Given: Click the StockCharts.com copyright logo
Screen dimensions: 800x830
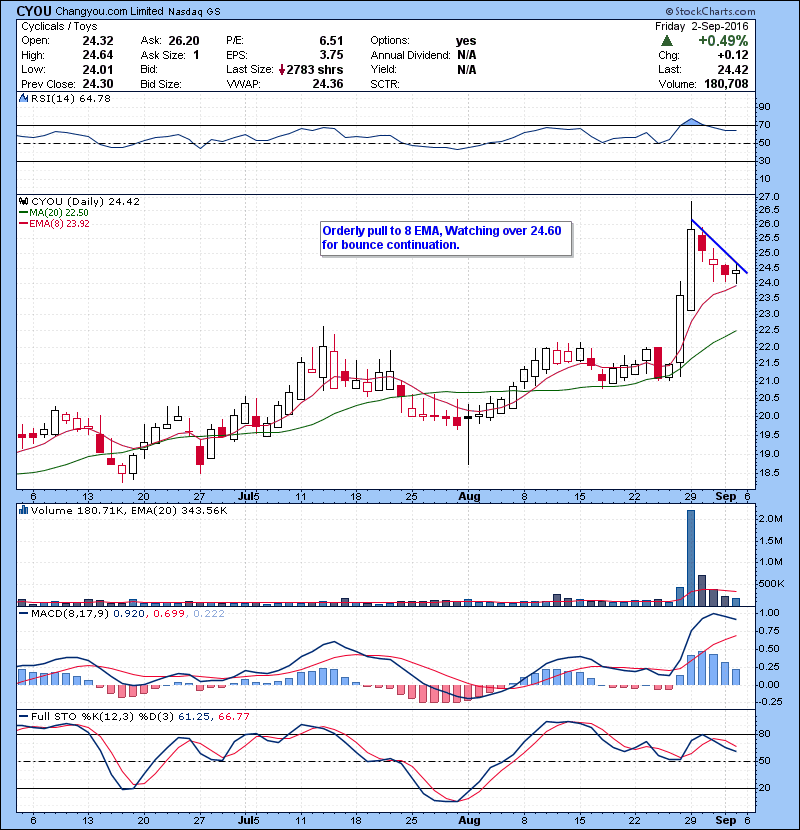Looking at the screenshot, I should pyautogui.click(x=711, y=11).
